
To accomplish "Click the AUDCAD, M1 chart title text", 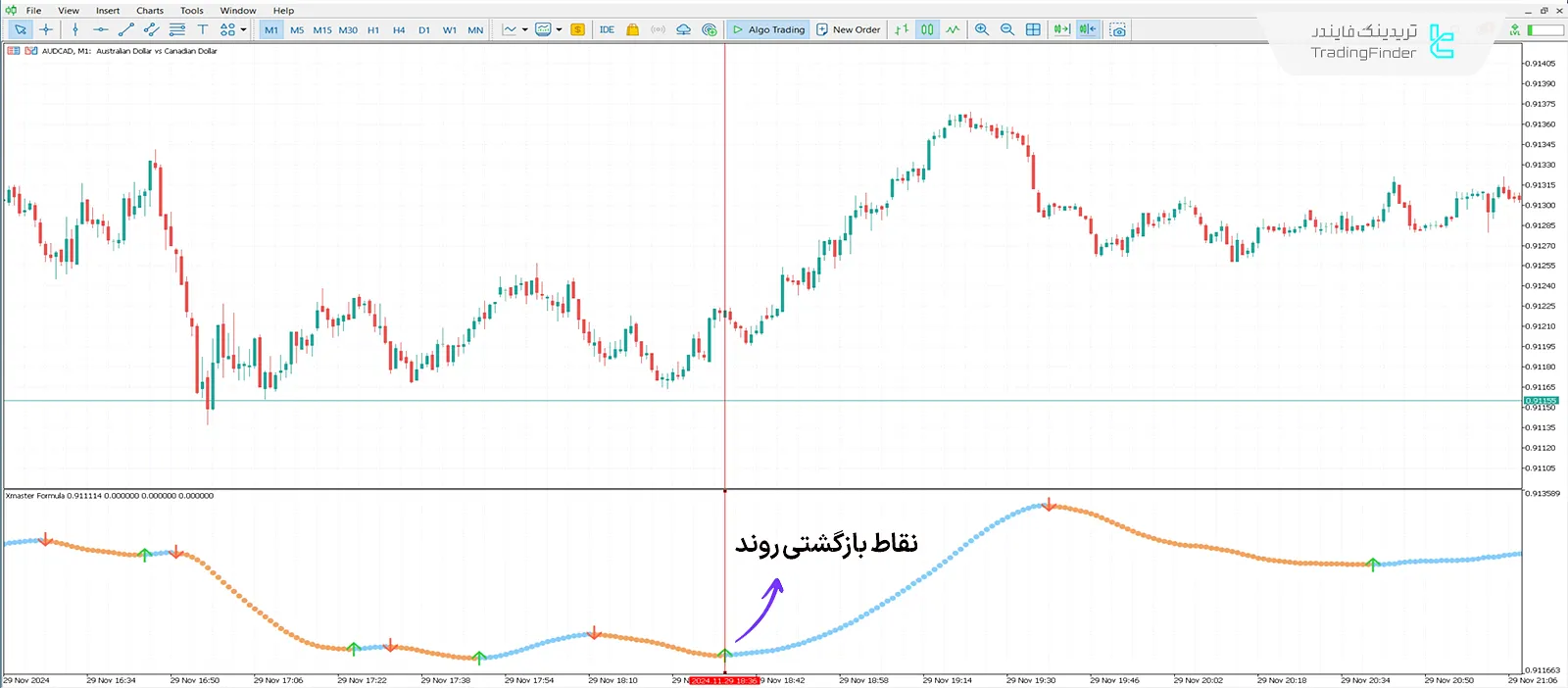I will point(129,51).
